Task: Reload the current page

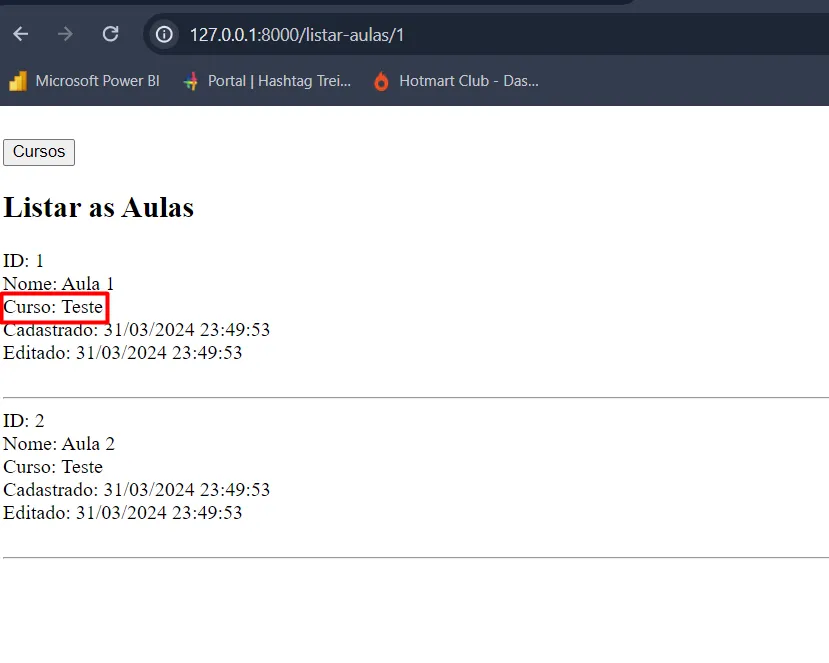Action: 110,33
